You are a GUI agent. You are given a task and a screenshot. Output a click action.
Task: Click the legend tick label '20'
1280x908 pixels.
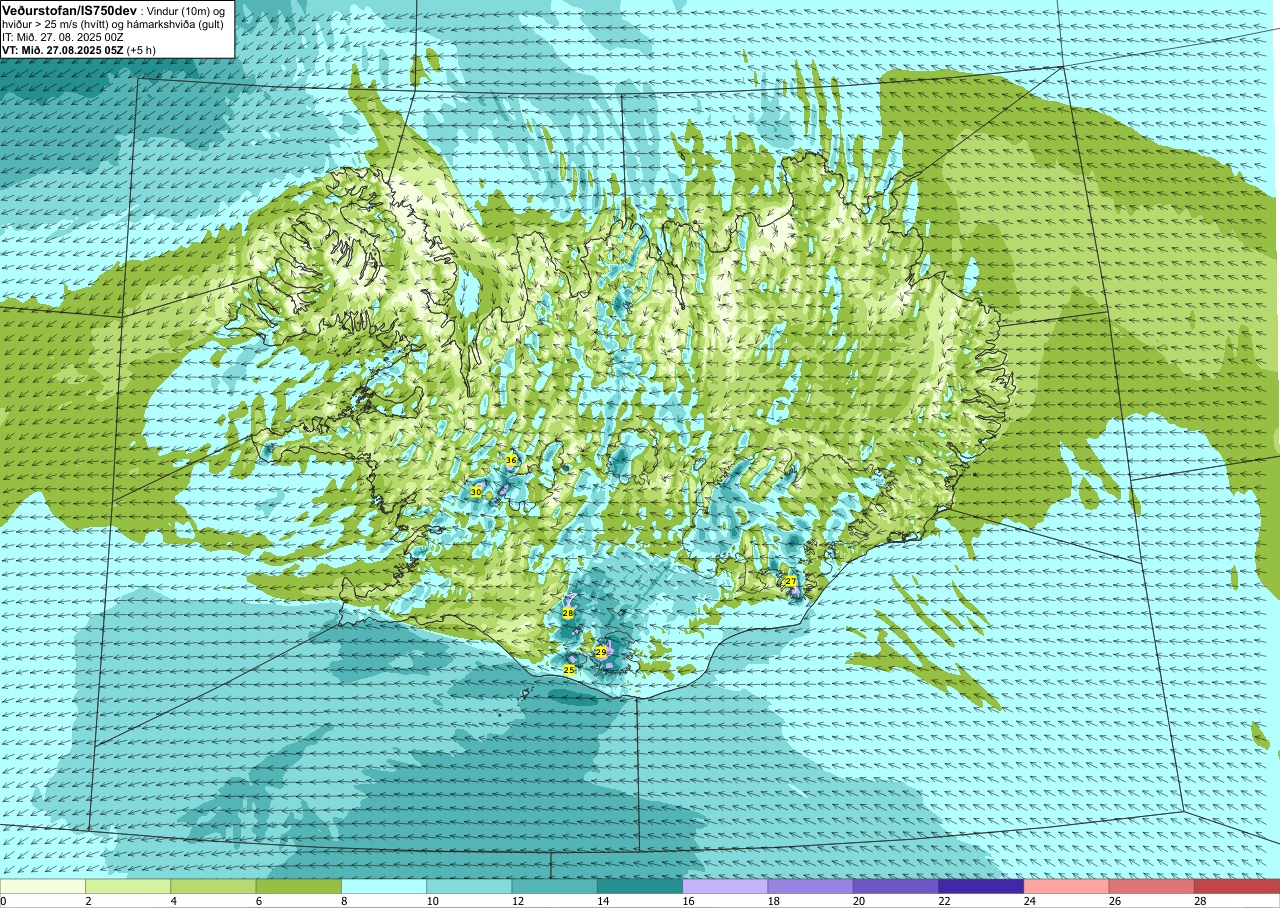click(857, 901)
